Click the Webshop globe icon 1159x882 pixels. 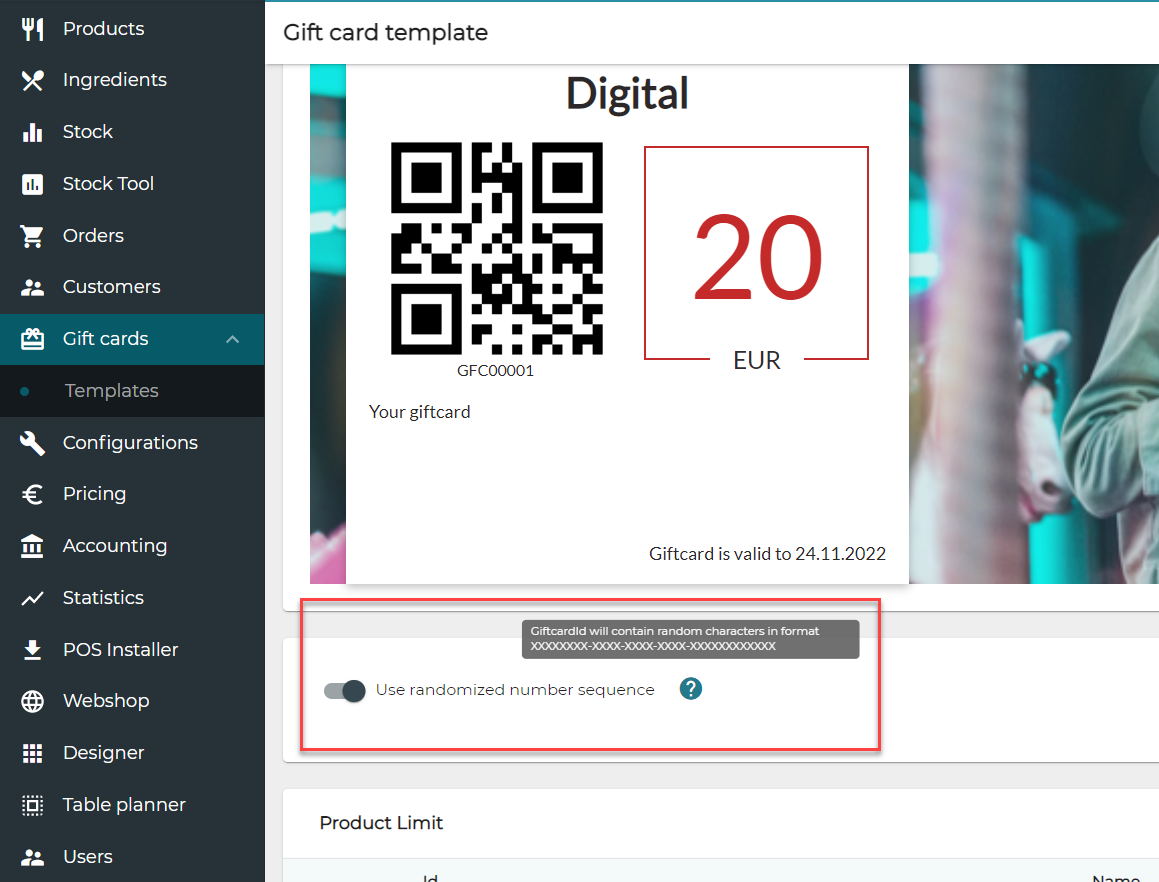(x=33, y=701)
